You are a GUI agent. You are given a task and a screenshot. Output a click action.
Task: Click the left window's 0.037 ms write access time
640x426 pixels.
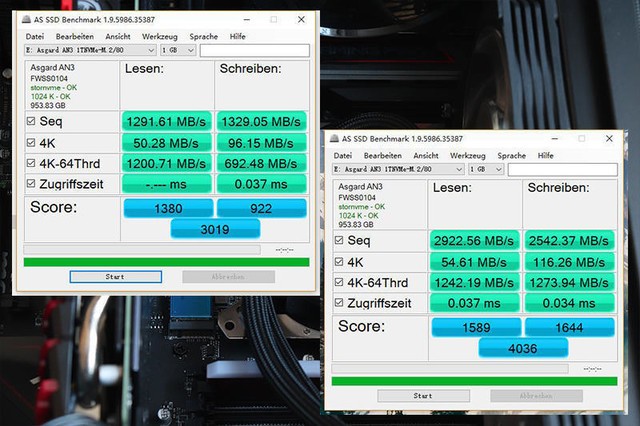pos(261,184)
